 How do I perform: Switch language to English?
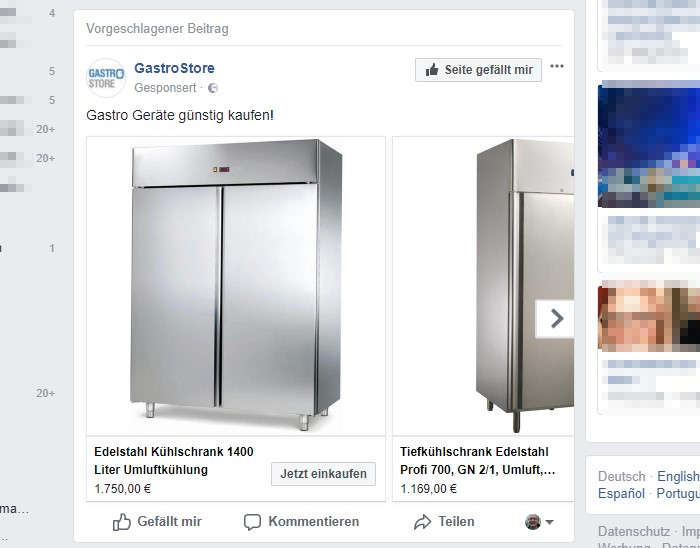tap(678, 477)
